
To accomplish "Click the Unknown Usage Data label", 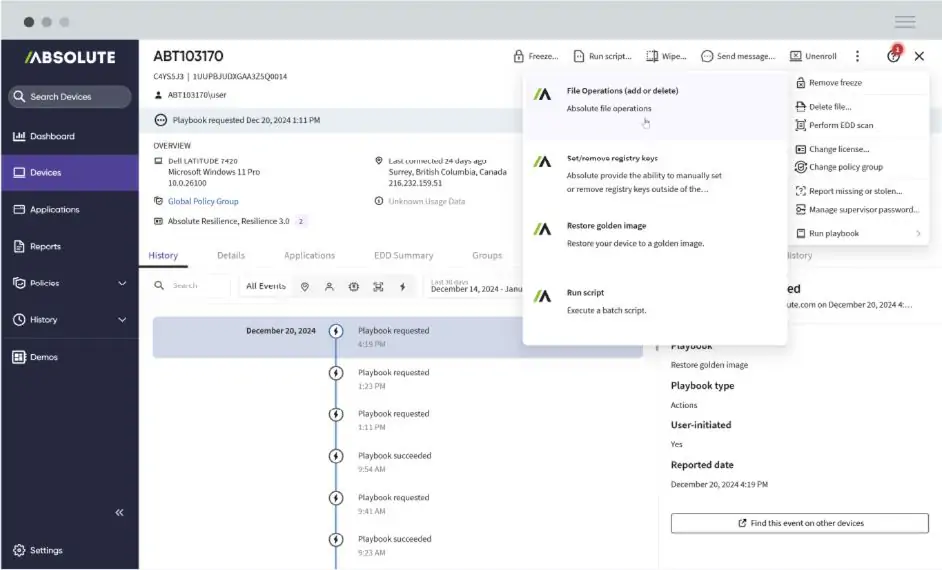I will [x=427, y=201].
